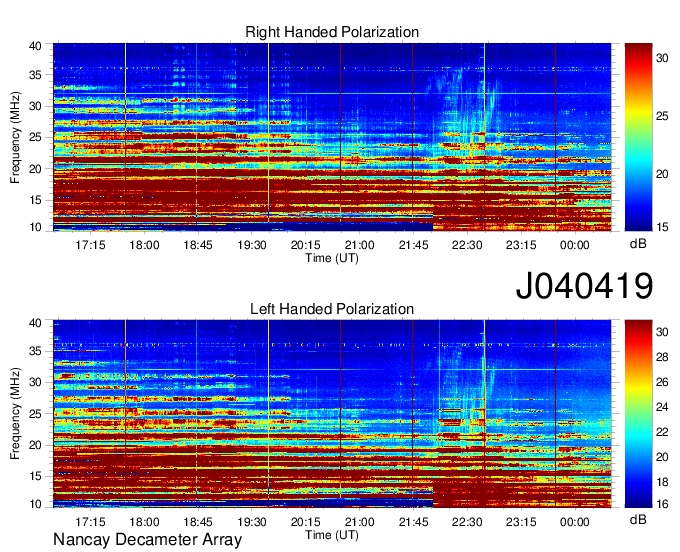Screen dimensions: 680x552
Task: Click the "25" frequency tick of Left Handed plot
Action: pyautogui.click(x=35, y=414)
